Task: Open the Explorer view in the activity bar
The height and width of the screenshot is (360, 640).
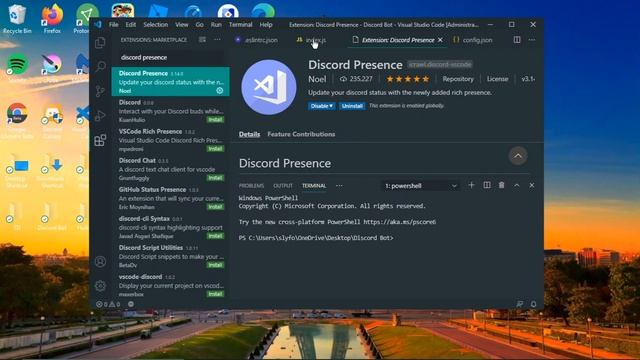Action: pyautogui.click(x=100, y=42)
